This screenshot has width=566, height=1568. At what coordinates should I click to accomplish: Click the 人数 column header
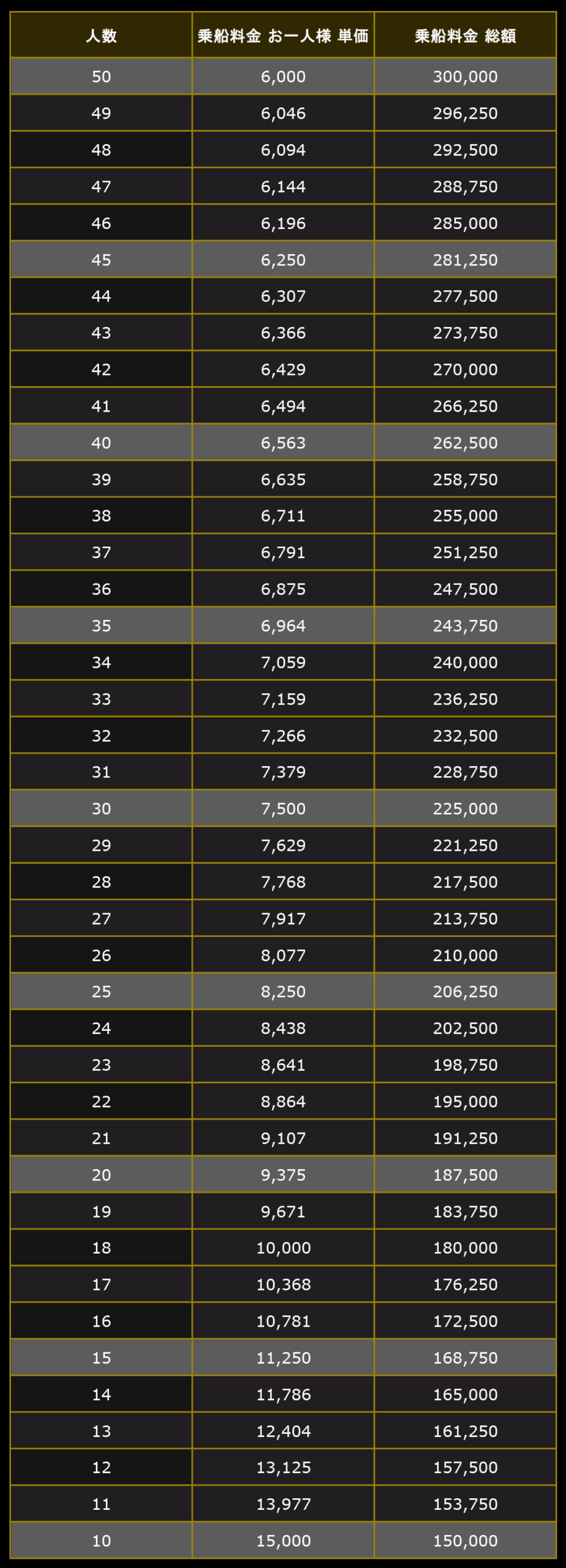[x=101, y=36]
